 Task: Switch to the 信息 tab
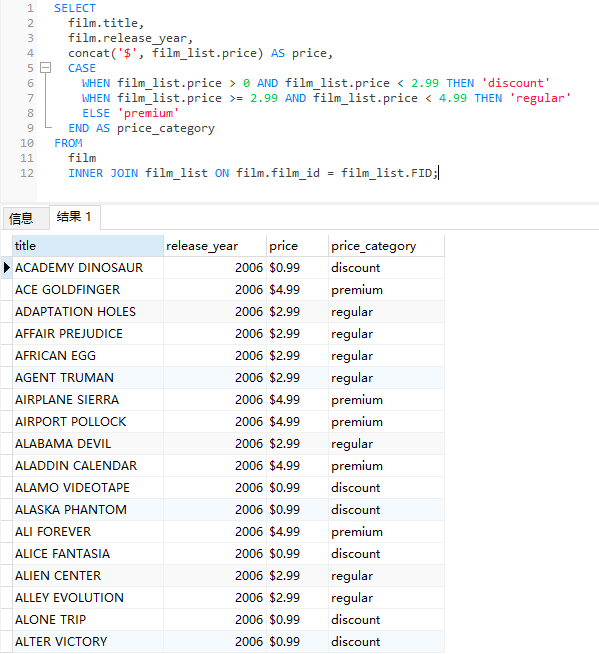click(x=21, y=218)
